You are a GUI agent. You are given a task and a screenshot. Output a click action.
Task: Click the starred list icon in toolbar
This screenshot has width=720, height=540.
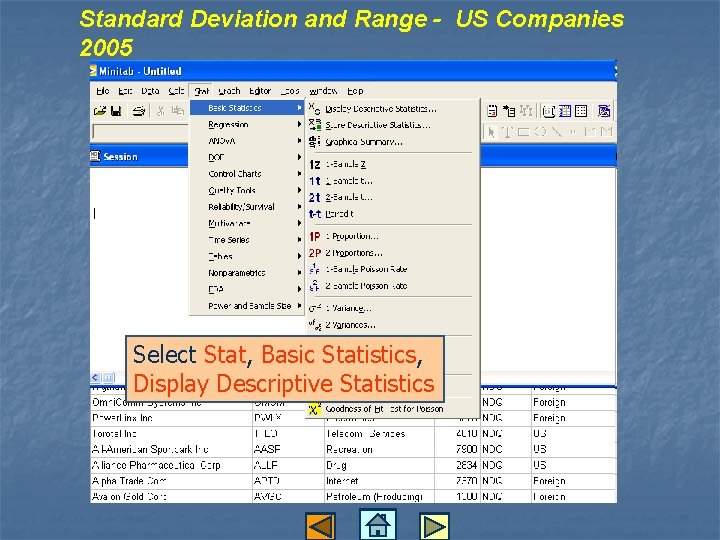509,111
